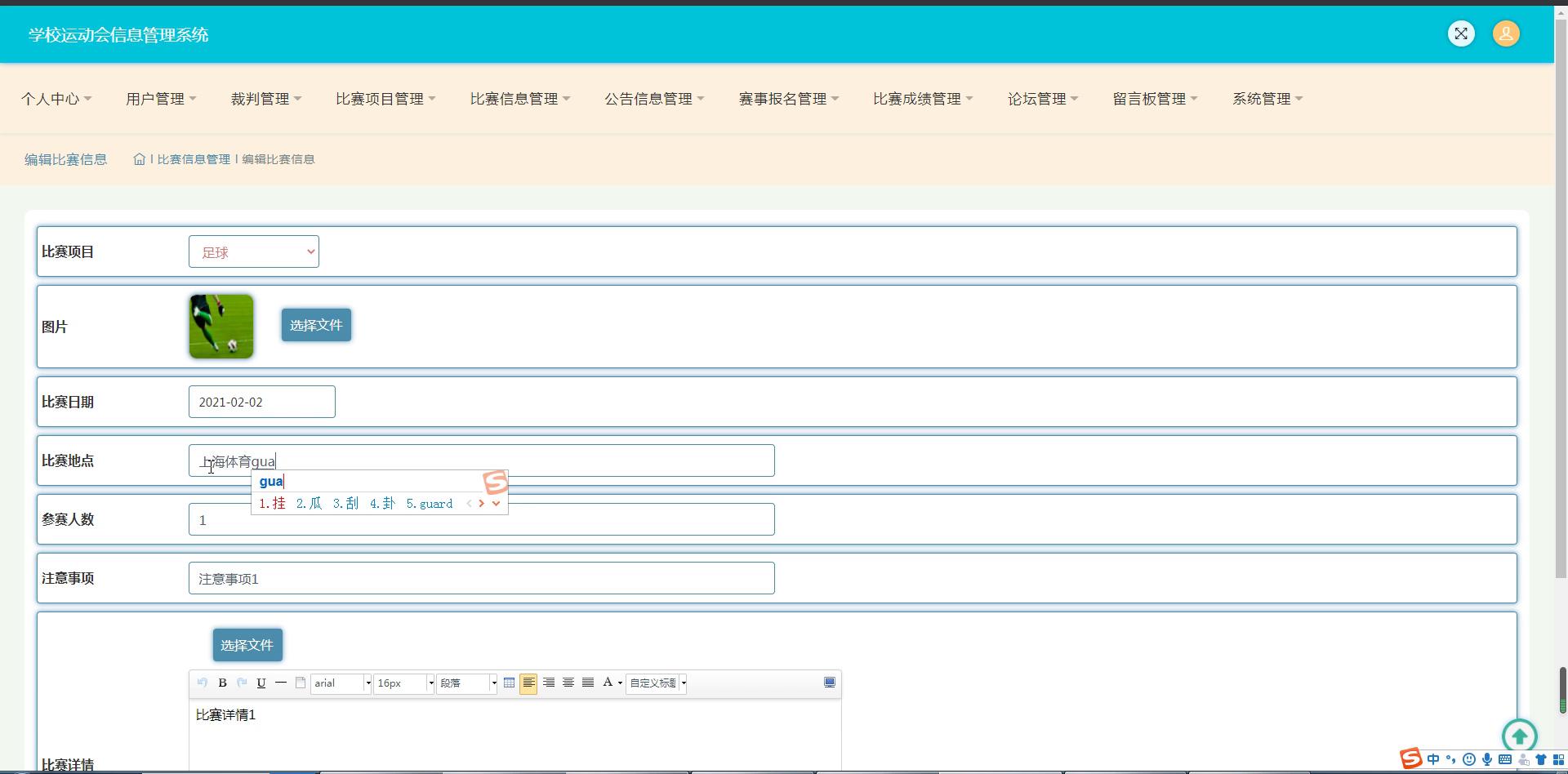This screenshot has width=1568, height=774.
Task: Click the IME account person icon
Action: [1523, 760]
